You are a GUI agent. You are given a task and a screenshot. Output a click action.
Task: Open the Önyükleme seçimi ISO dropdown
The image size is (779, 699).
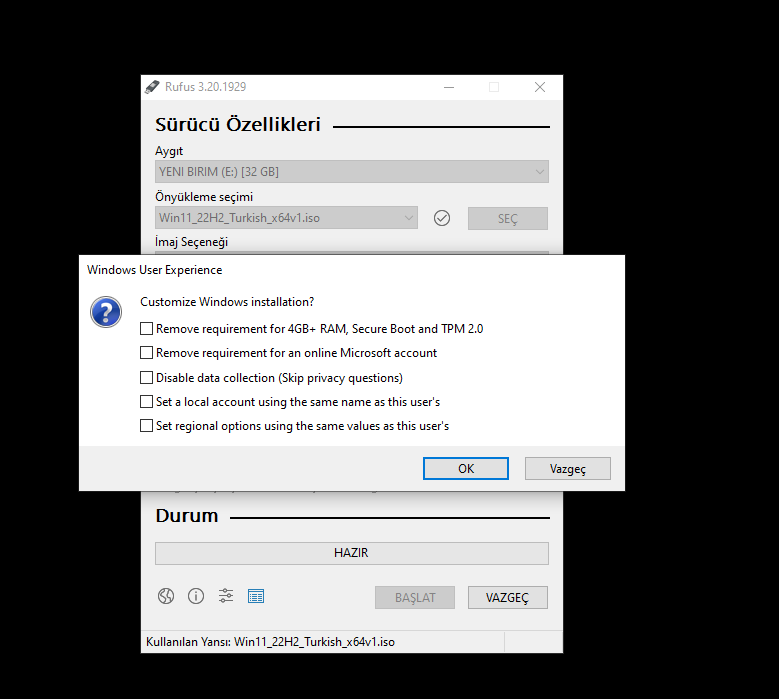pyautogui.click(x=286, y=218)
